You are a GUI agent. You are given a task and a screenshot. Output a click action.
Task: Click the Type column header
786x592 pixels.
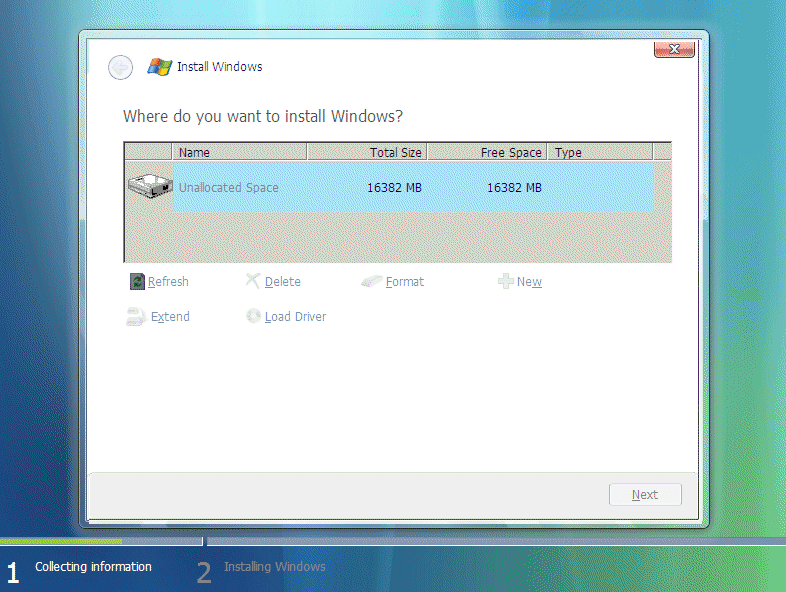point(600,153)
